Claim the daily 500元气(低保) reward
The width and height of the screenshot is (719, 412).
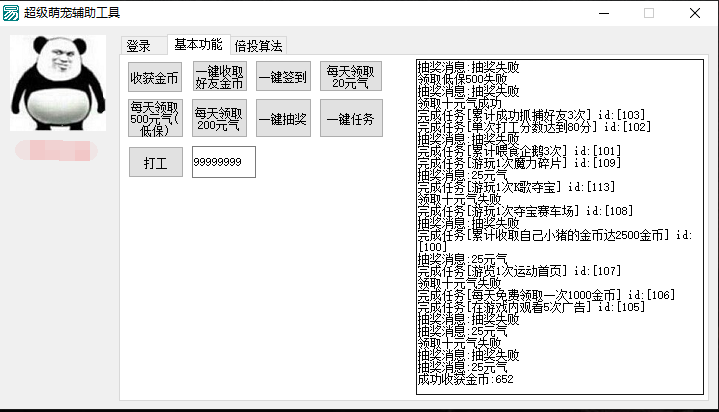(155, 119)
